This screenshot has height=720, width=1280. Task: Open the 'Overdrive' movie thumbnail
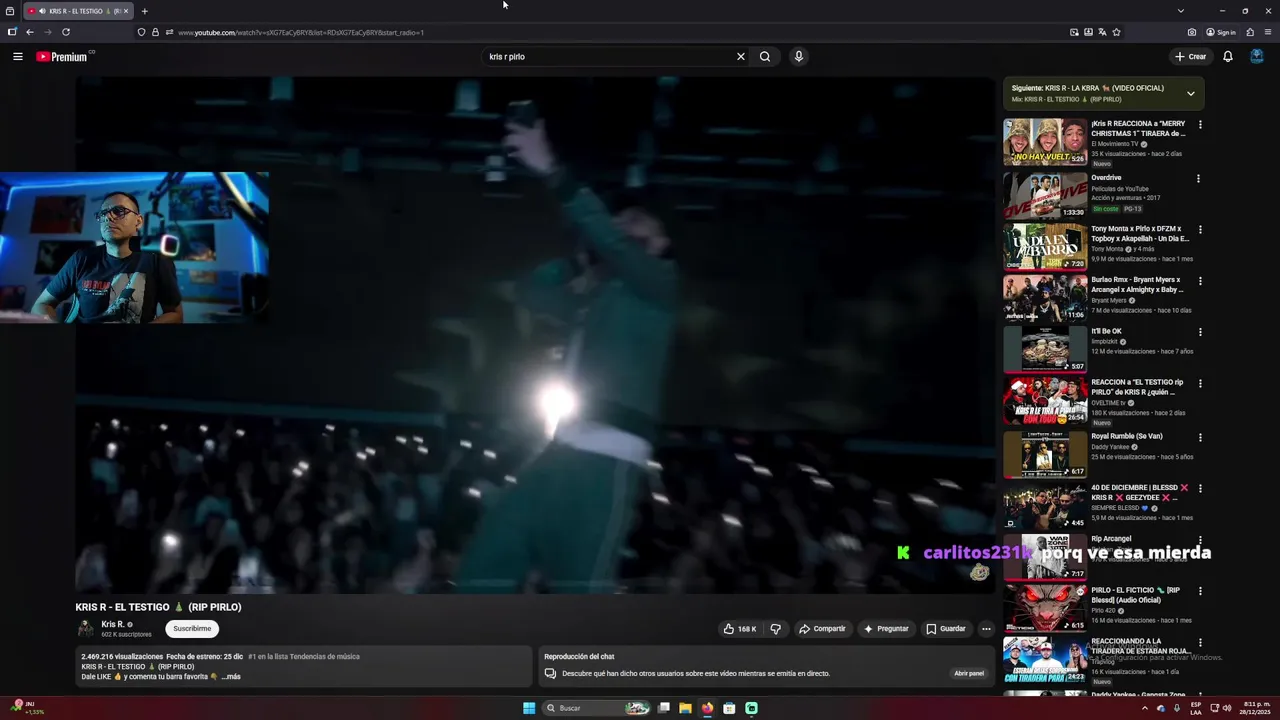click(1045, 195)
